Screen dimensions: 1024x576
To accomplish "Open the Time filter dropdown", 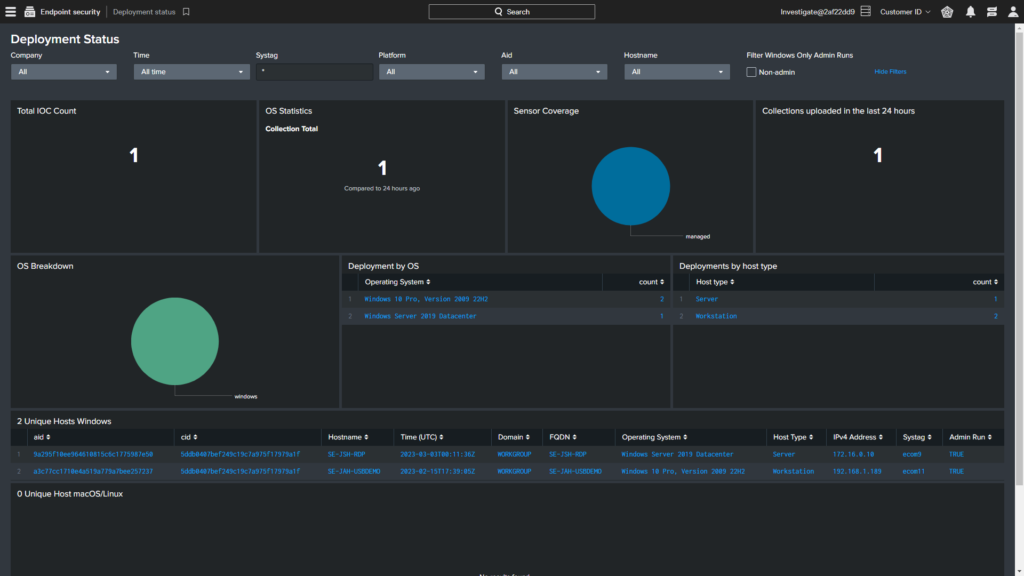I will (191, 72).
